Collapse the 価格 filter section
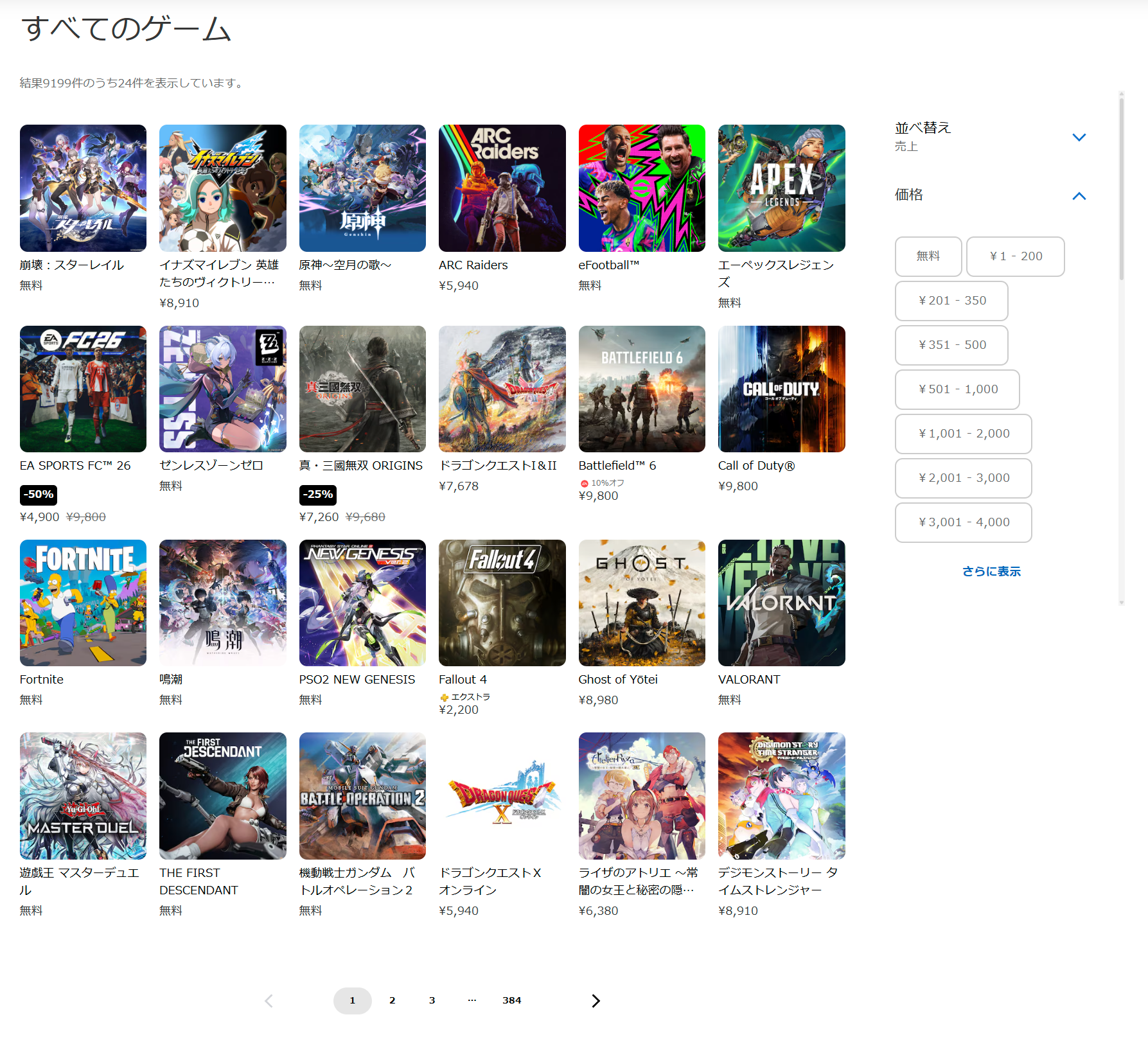This screenshot has width=1148, height=1044. pos(1079,196)
